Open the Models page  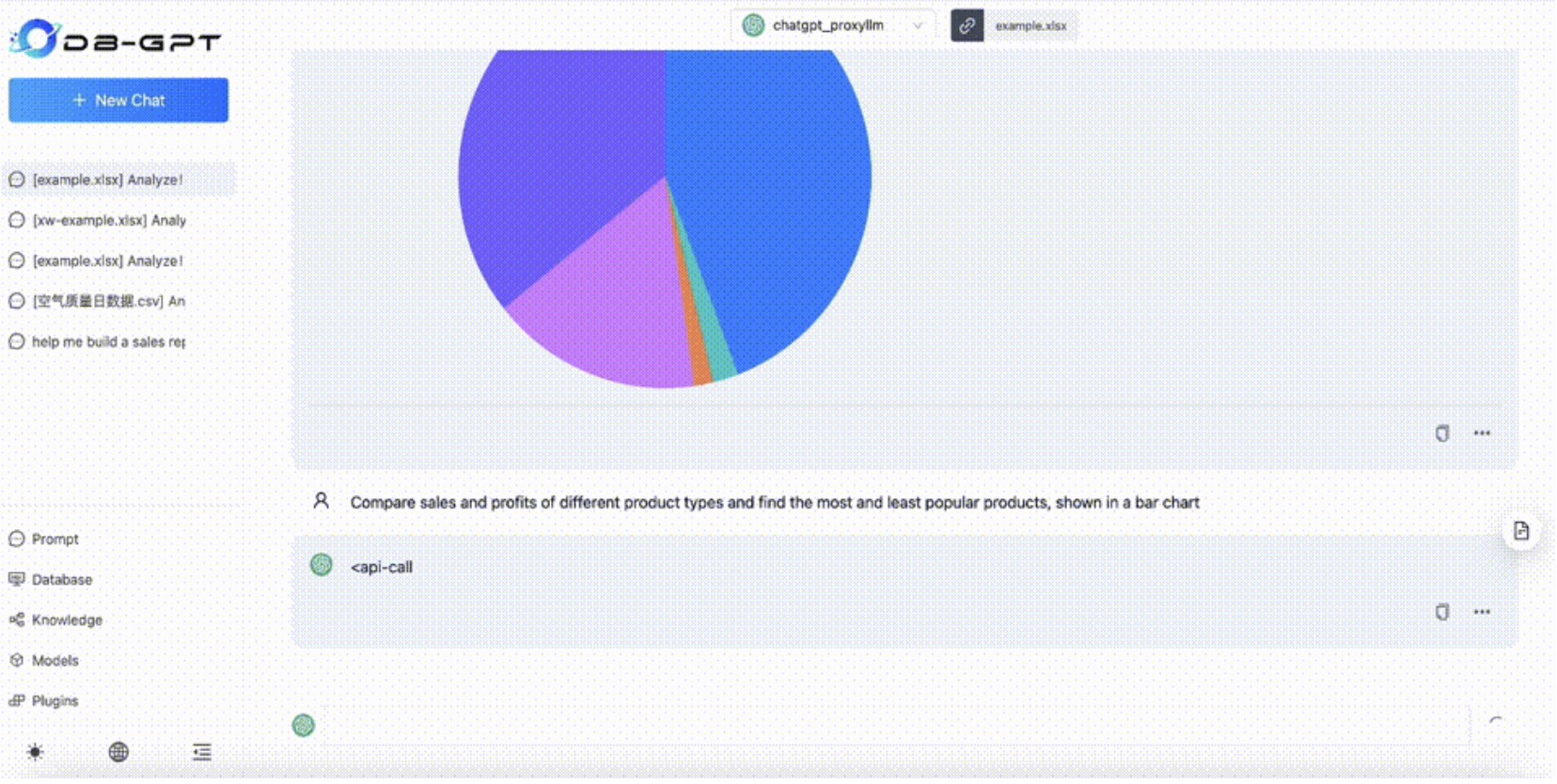pyautogui.click(x=55, y=661)
